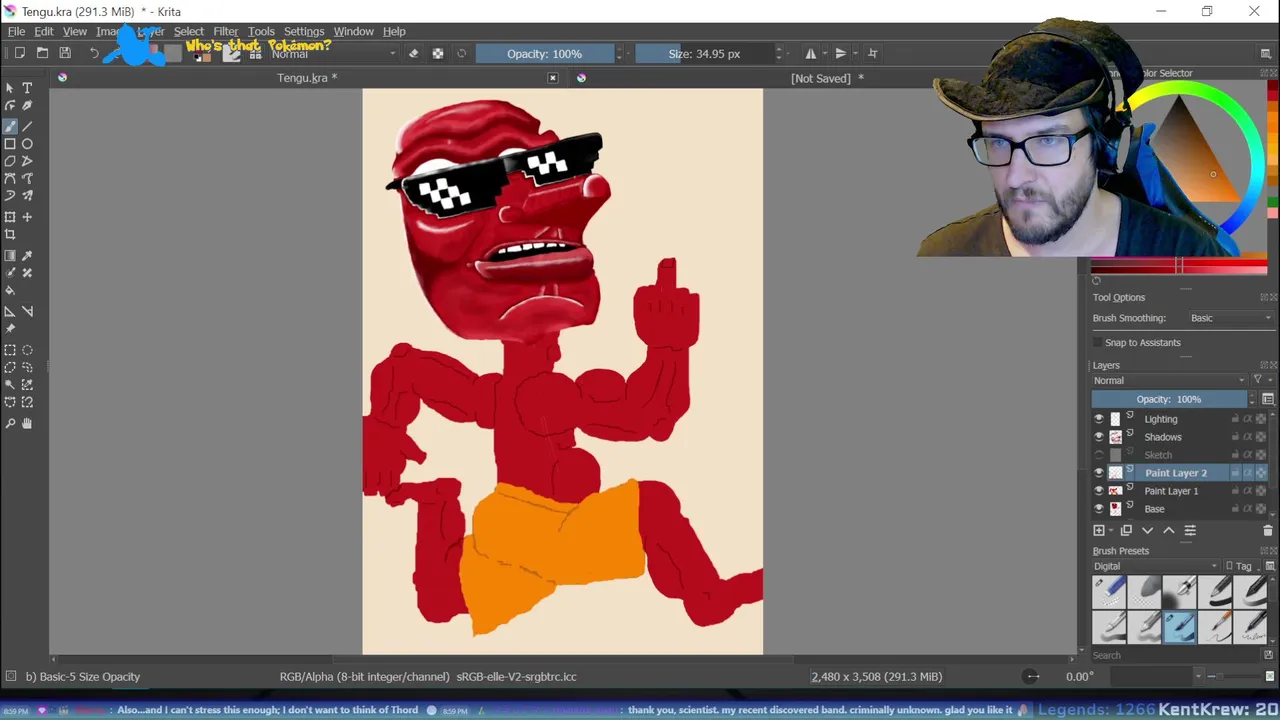Screen dimensions: 1280x720
Task: Switch to the Tengu.kra document tab
Action: (x=307, y=78)
